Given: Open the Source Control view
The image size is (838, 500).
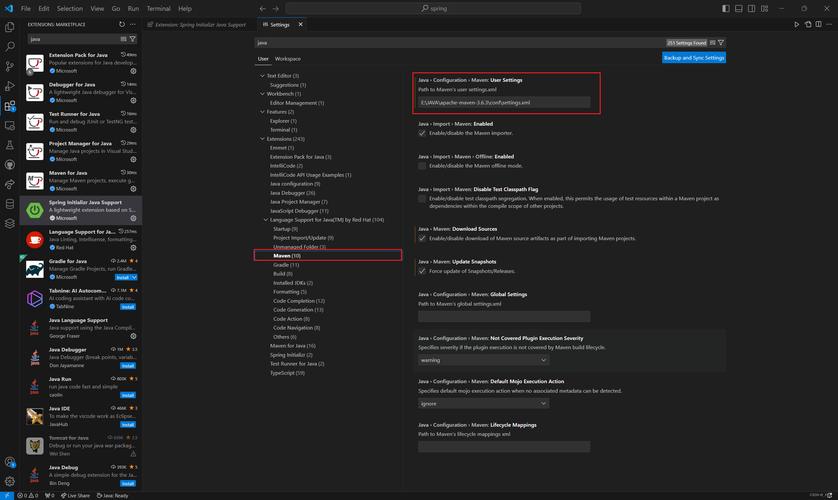Looking at the screenshot, I should point(10,66).
